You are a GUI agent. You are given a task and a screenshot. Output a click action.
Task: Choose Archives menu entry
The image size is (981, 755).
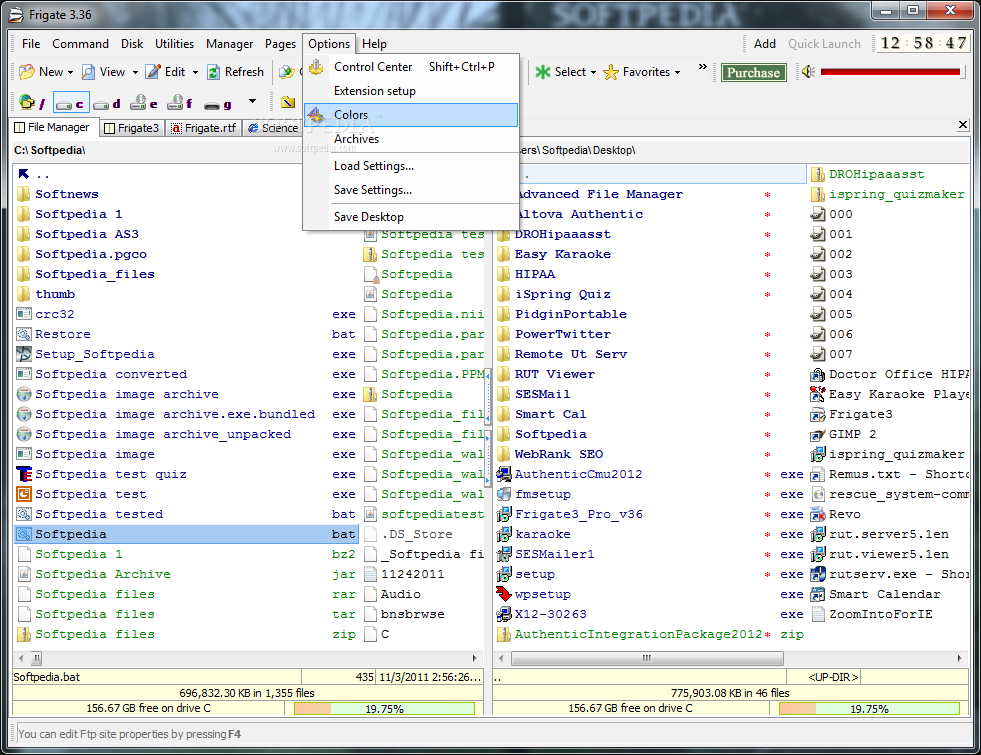tap(411, 139)
